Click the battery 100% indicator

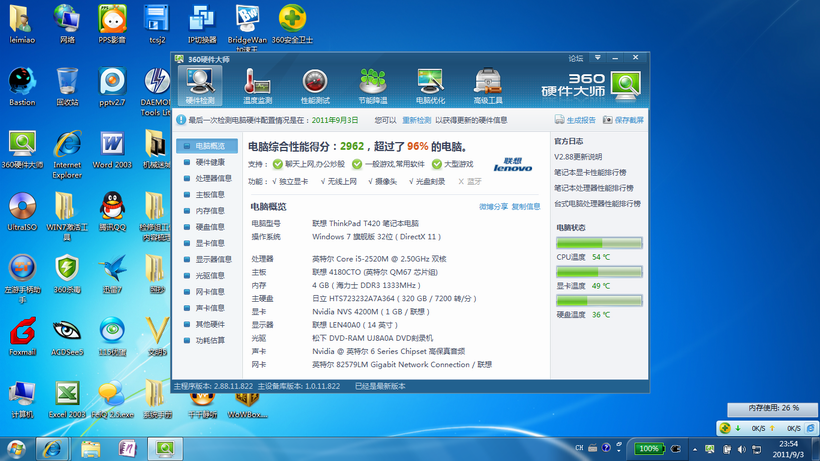tap(648, 448)
